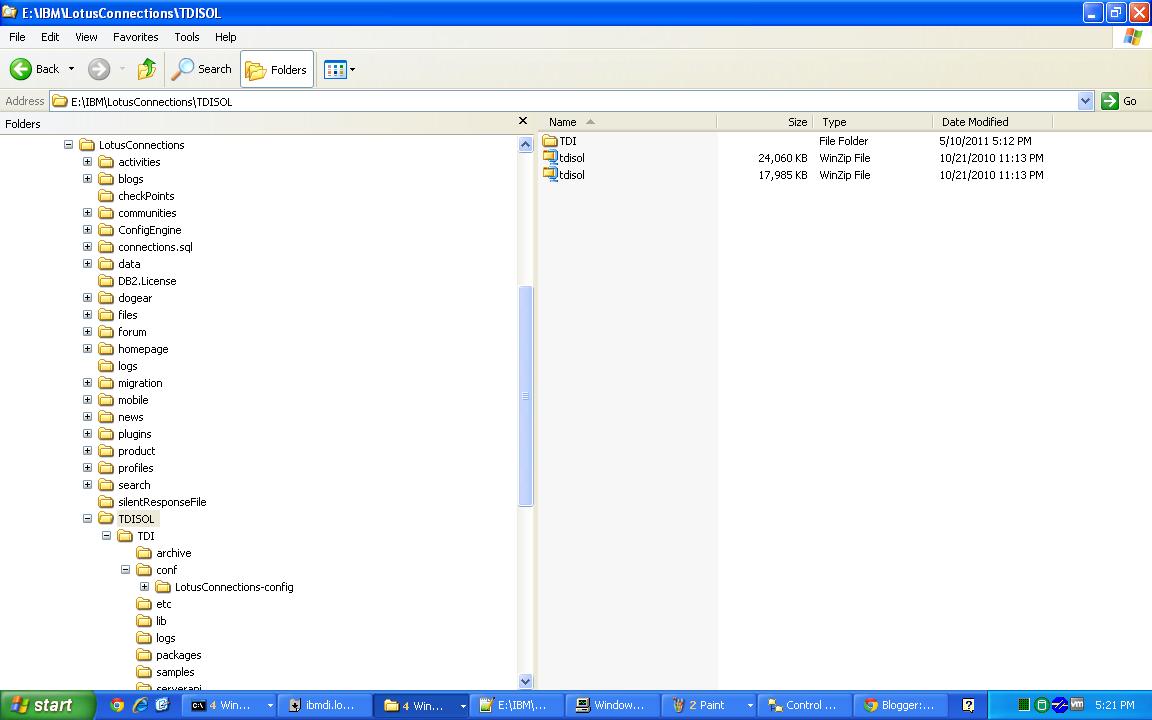The height and width of the screenshot is (720, 1152).
Task: Click the green Go button
Action: [1120, 101]
